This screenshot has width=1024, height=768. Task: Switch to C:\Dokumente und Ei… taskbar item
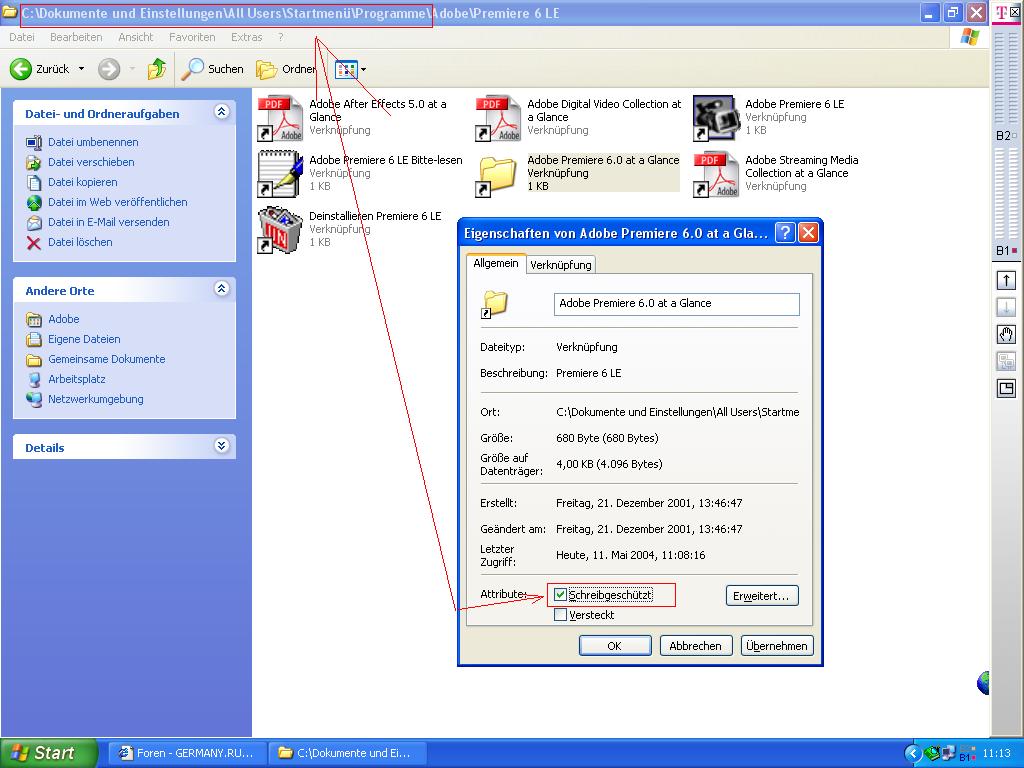[x=348, y=753]
